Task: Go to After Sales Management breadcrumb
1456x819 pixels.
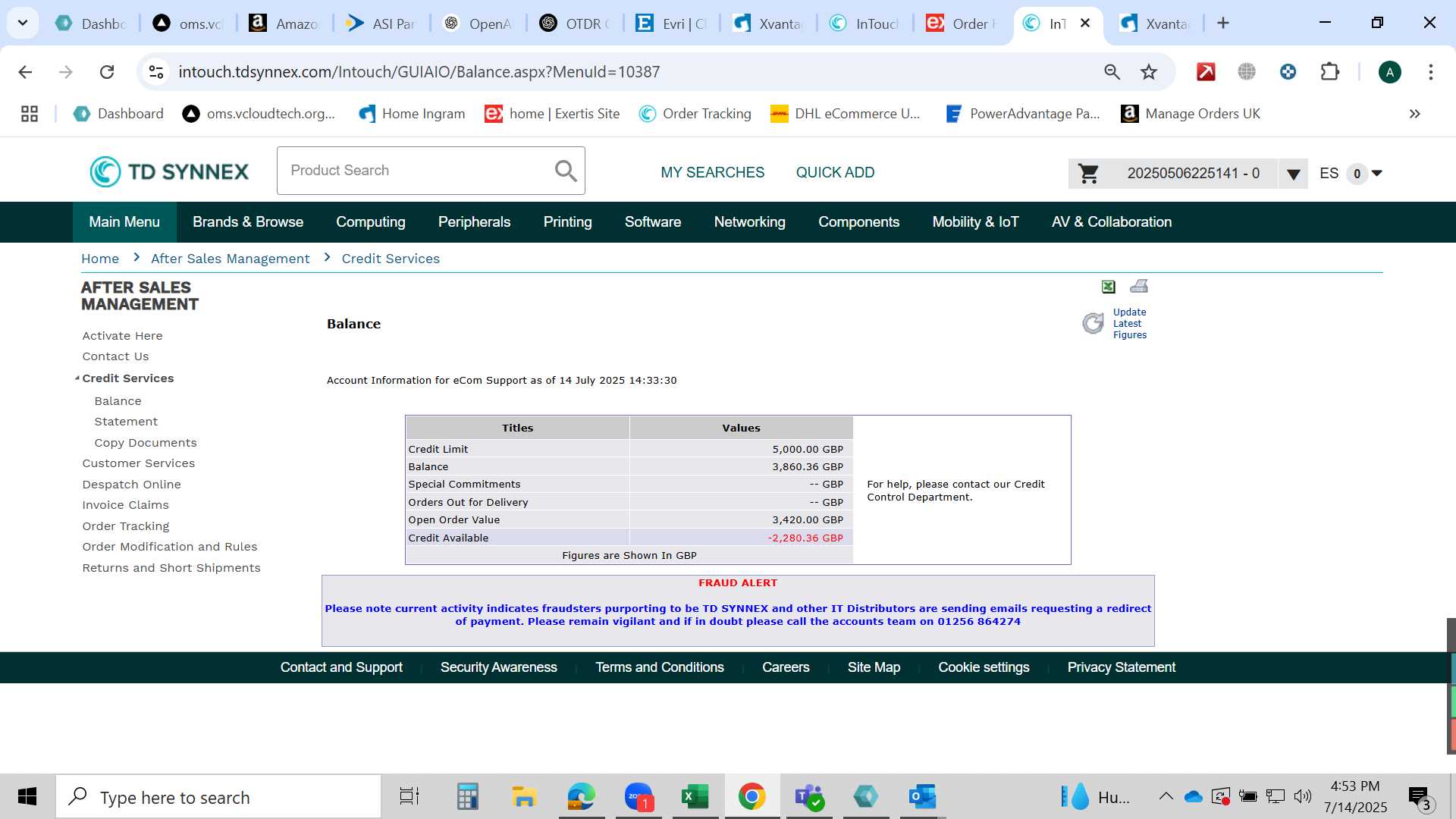Action: click(231, 259)
